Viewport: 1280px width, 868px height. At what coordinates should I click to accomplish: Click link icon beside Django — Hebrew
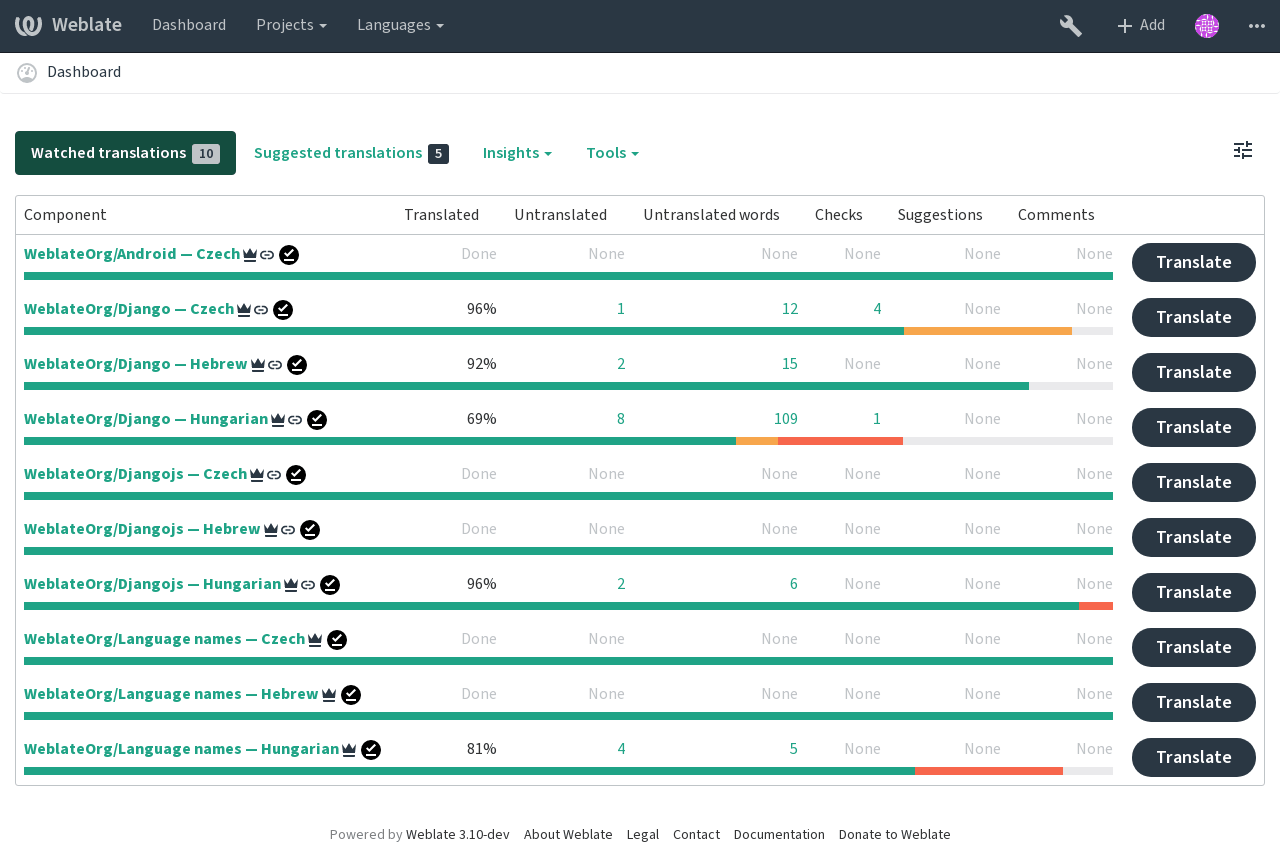coord(275,365)
